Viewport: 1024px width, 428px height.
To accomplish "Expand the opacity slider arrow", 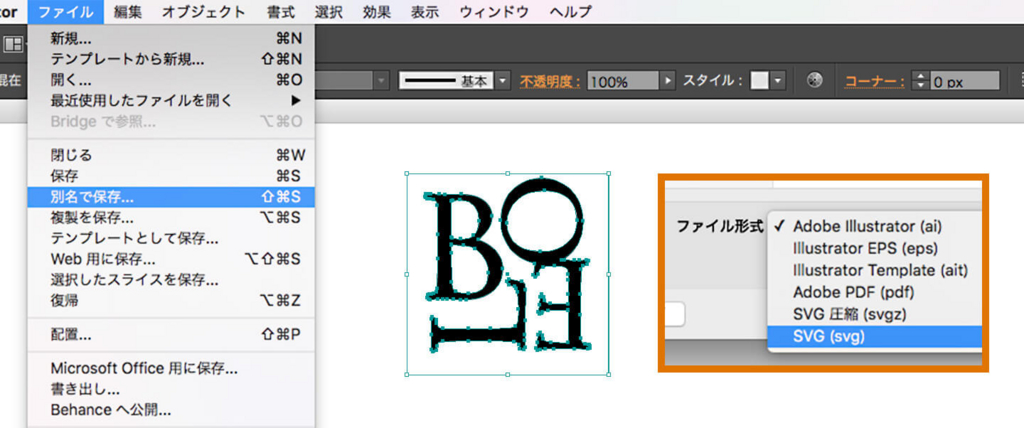I will (x=667, y=82).
